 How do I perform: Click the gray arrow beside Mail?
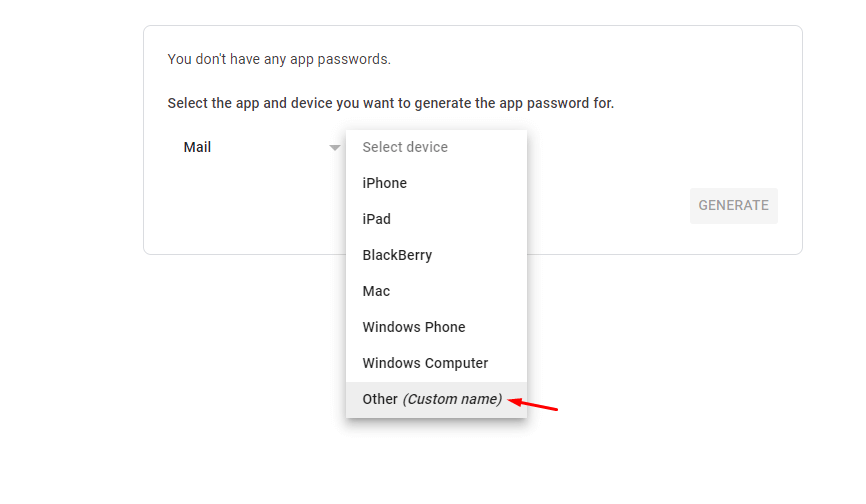(334, 148)
